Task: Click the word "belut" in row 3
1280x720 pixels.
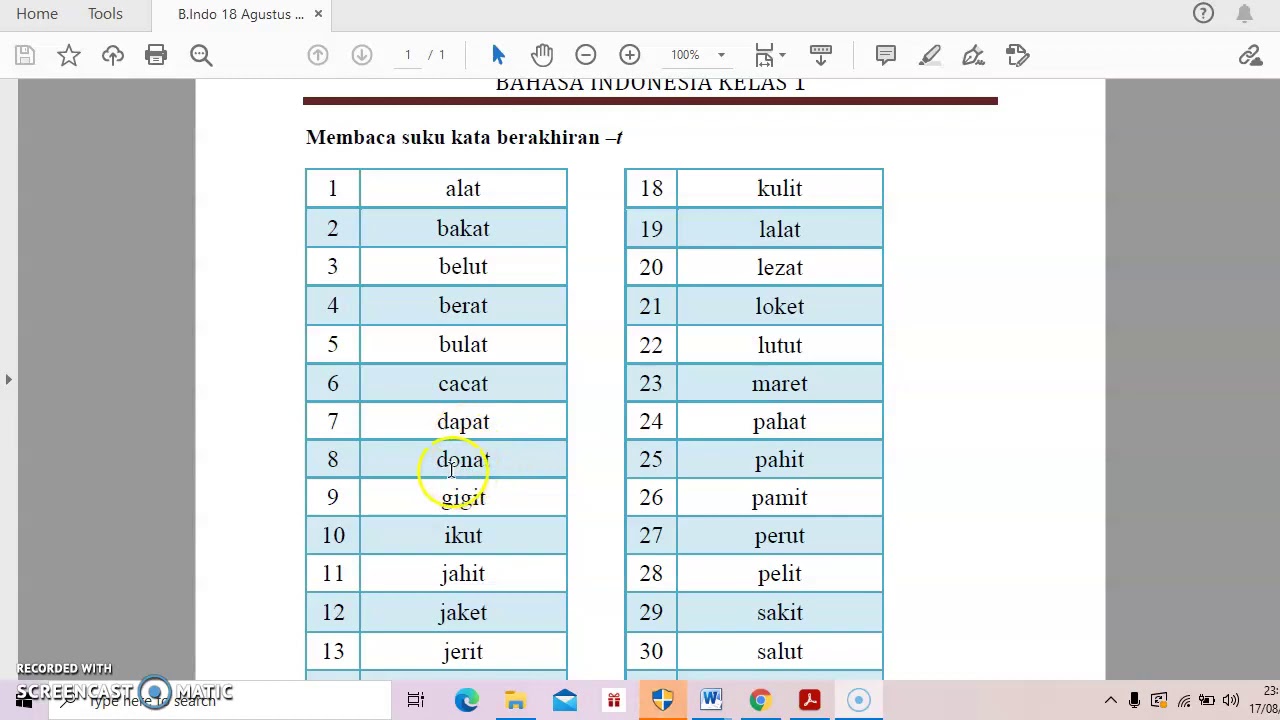Action: pyautogui.click(x=463, y=267)
